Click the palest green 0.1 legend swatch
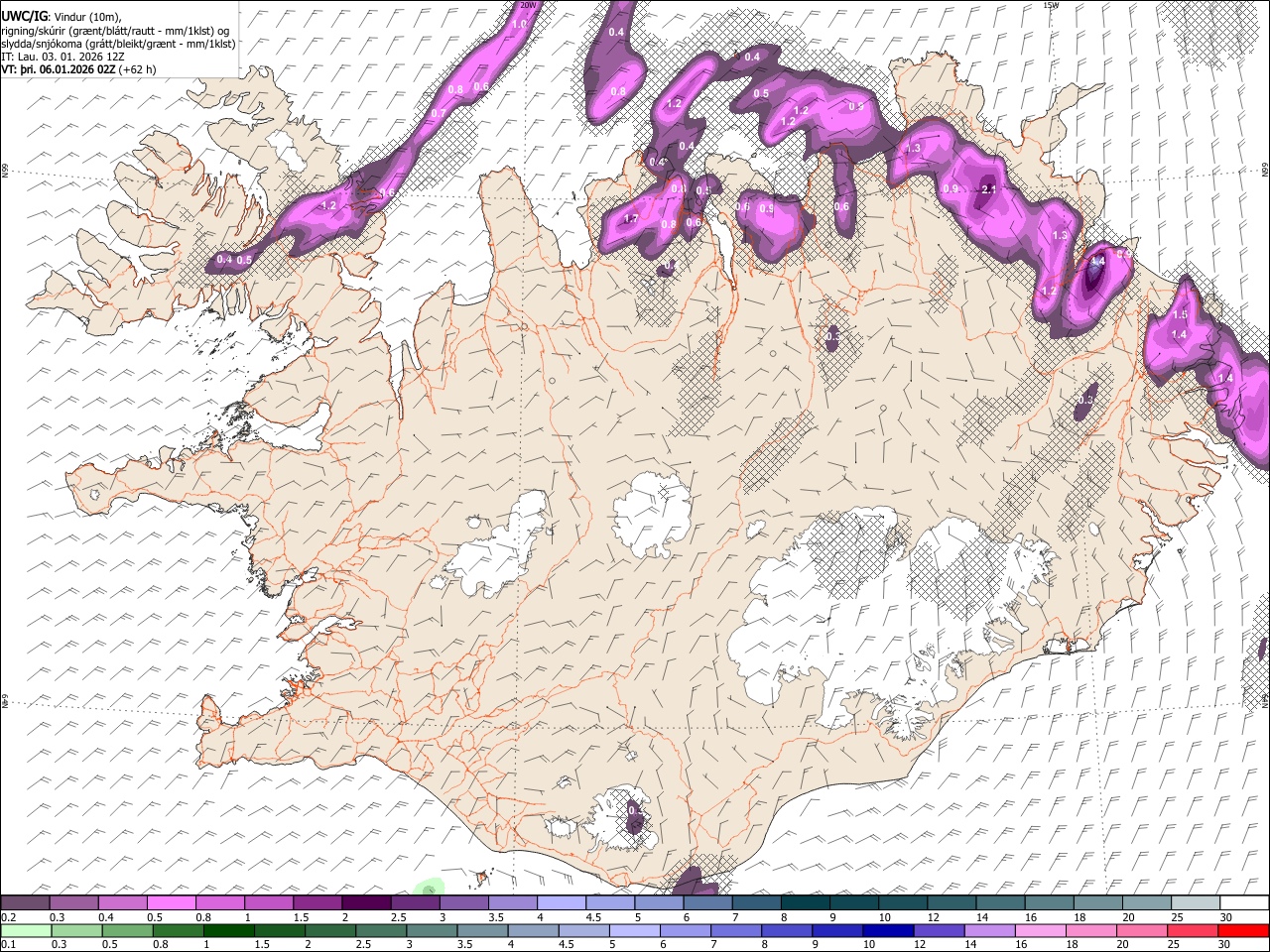 26,930
